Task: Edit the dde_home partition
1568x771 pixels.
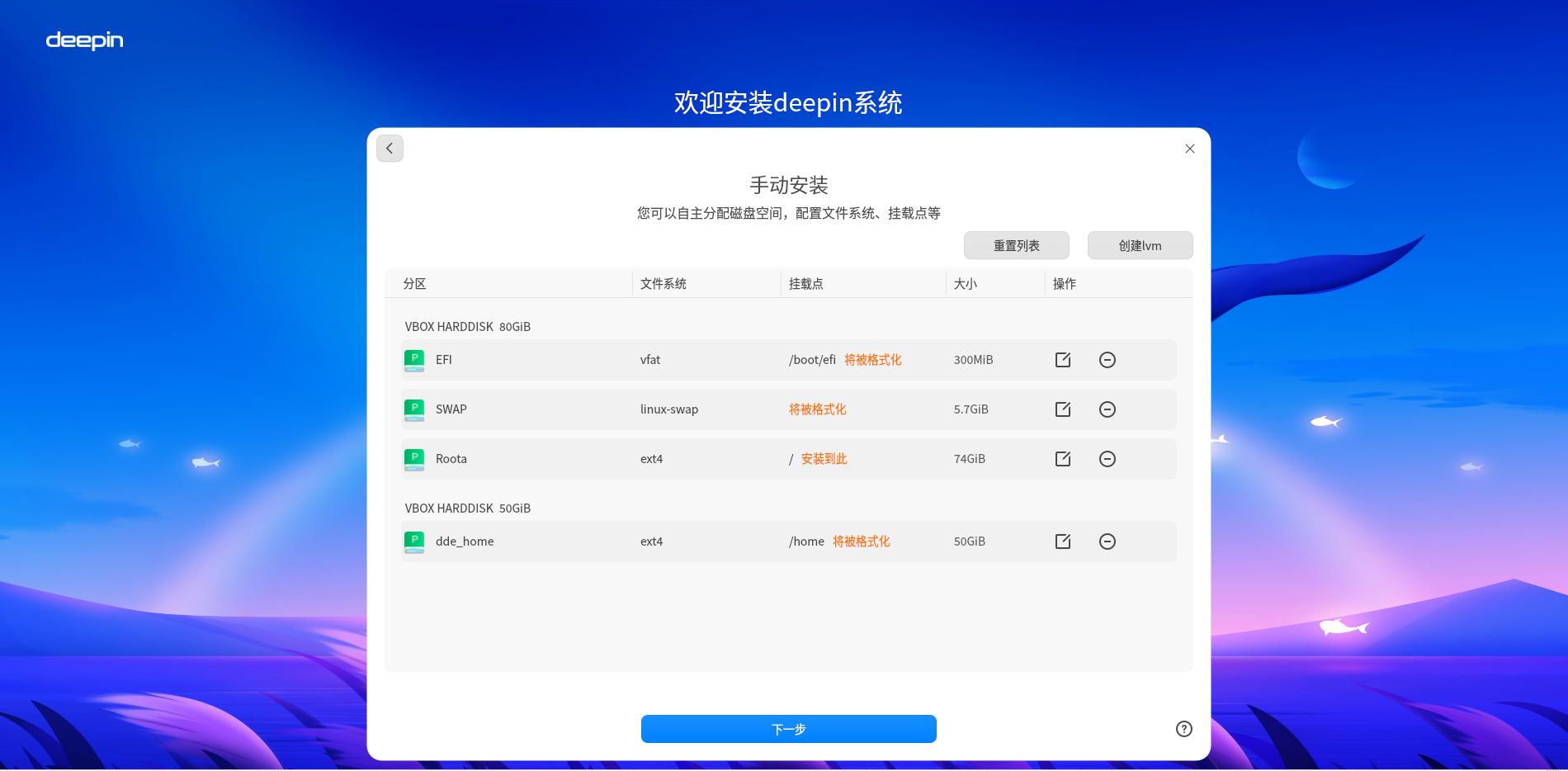Action: click(x=1063, y=542)
